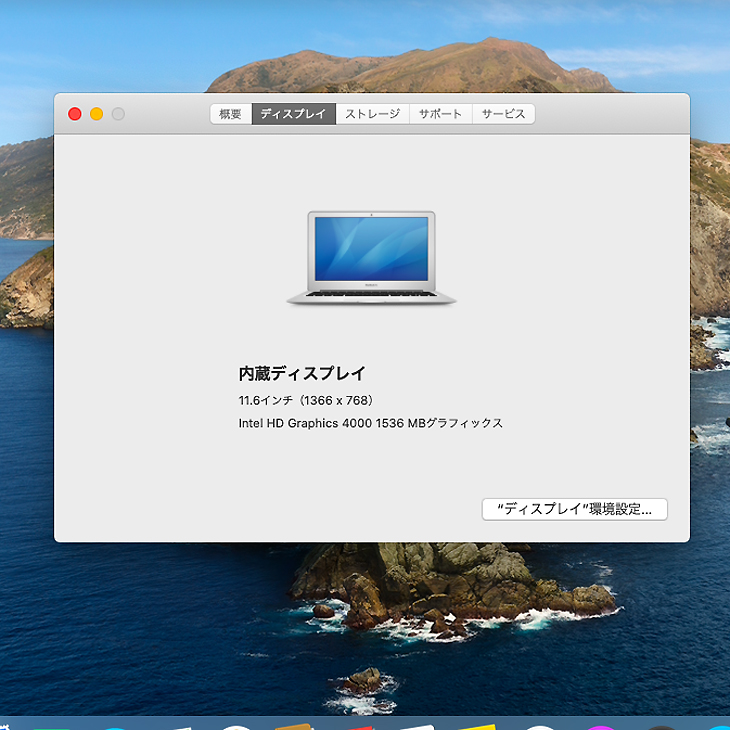Switch to the 概要 tab

tap(230, 114)
